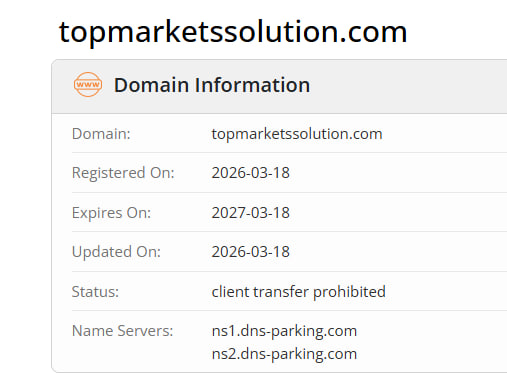Select the domain value topmarketssolution.com in table
This screenshot has width=507, height=384.
click(297, 134)
